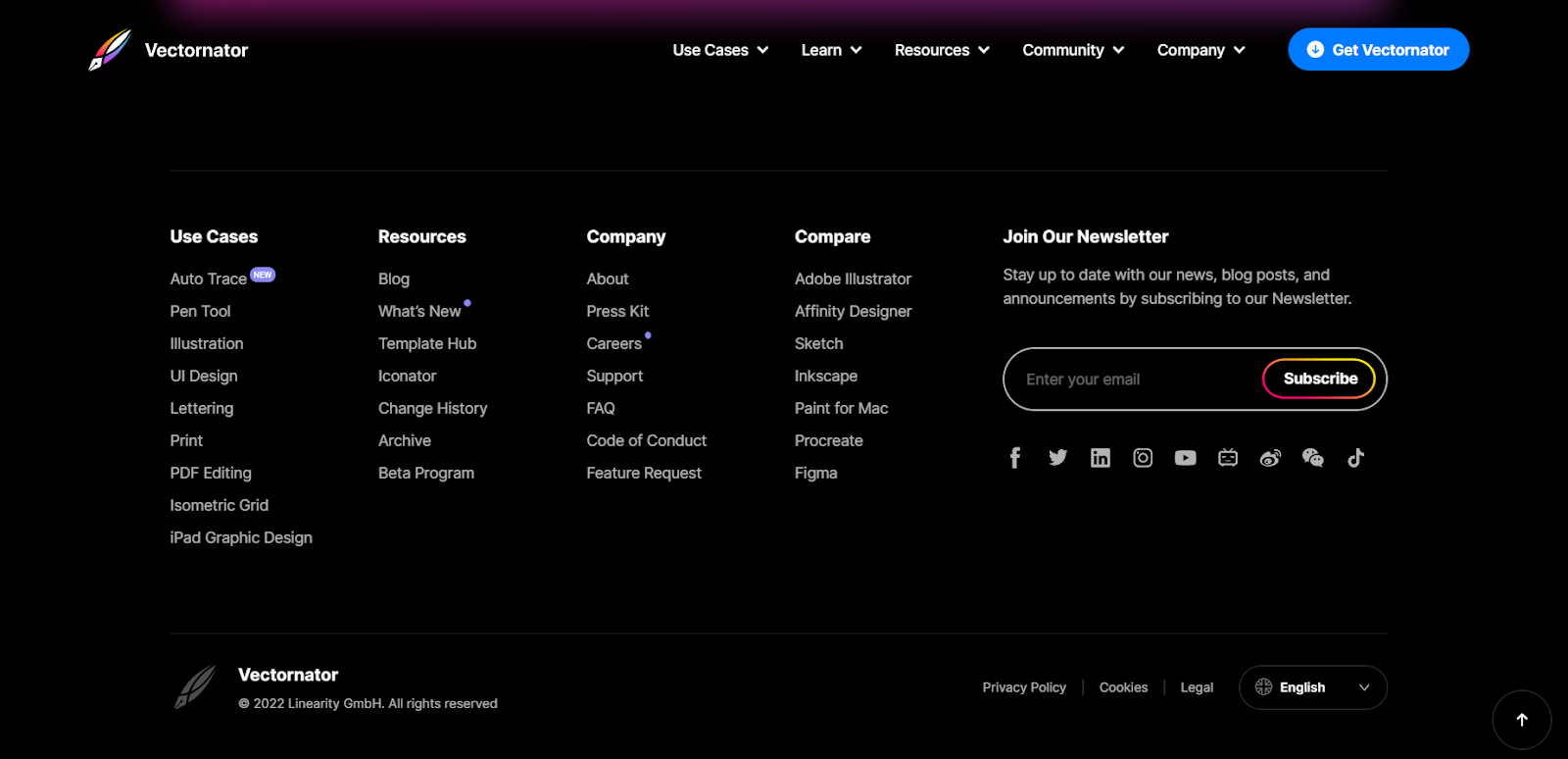Click the Cookies link

tap(1123, 687)
